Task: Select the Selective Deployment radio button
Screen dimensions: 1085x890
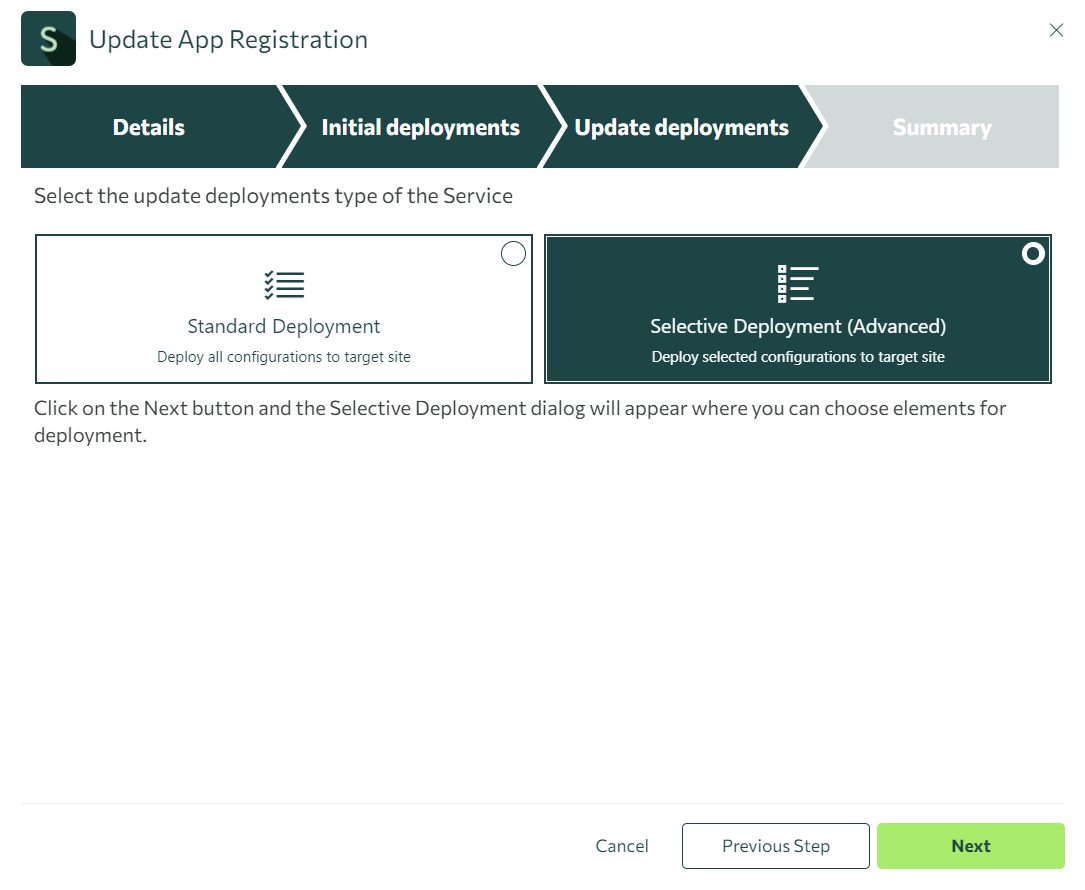Action: pyautogui.click(x=1033, y=253)
